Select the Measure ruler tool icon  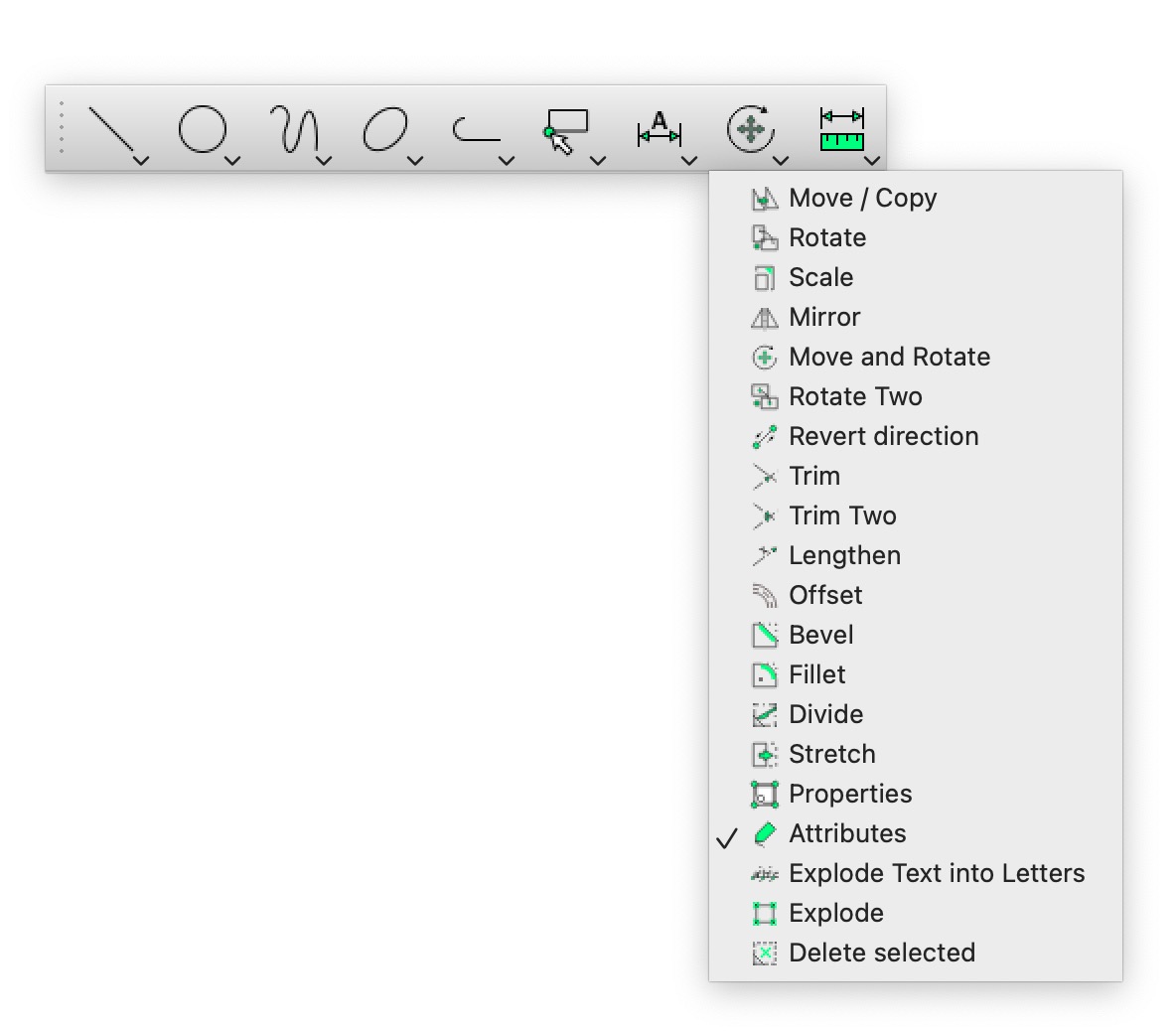(841, 129)
